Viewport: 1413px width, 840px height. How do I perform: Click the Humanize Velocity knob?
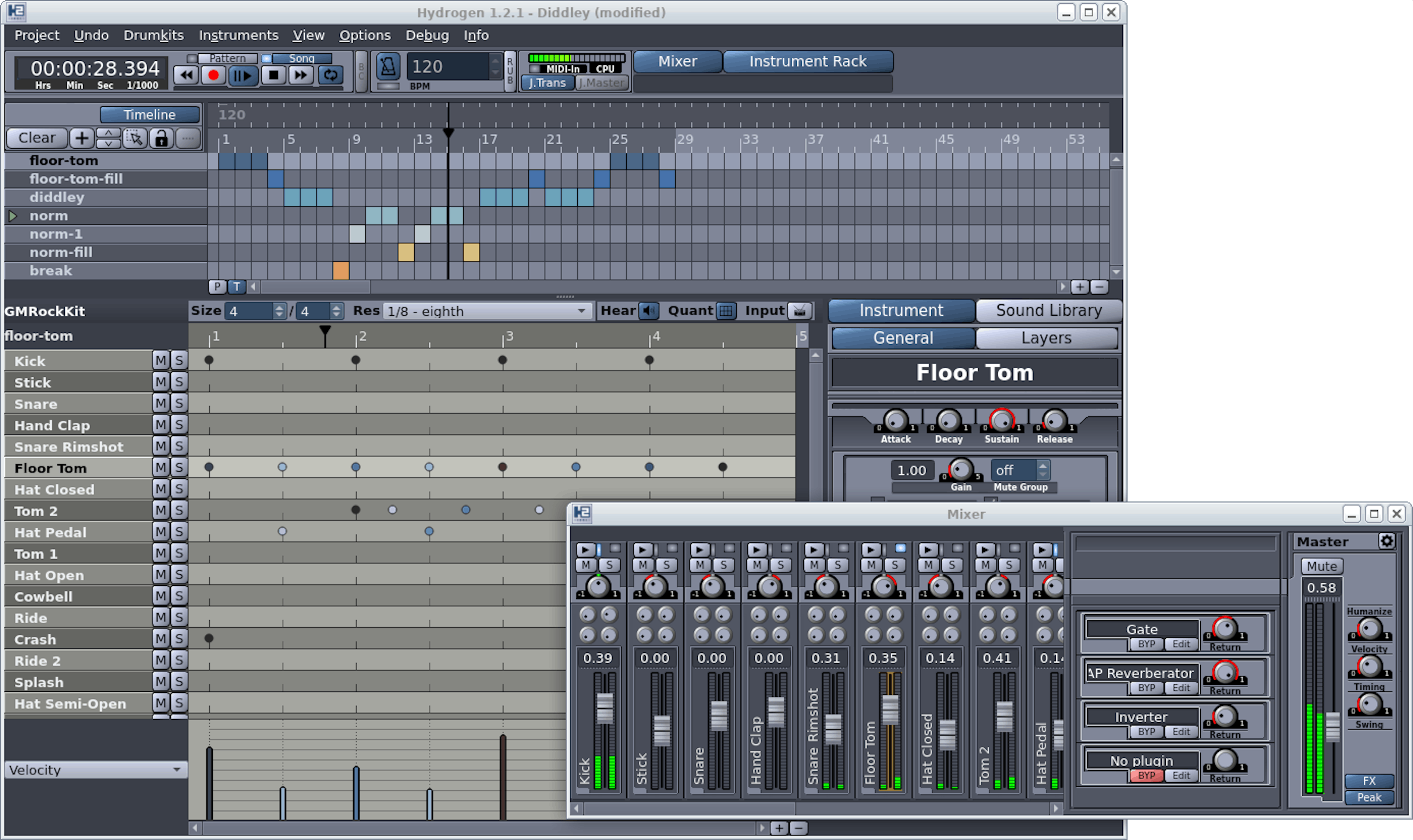coord(1369,629)
